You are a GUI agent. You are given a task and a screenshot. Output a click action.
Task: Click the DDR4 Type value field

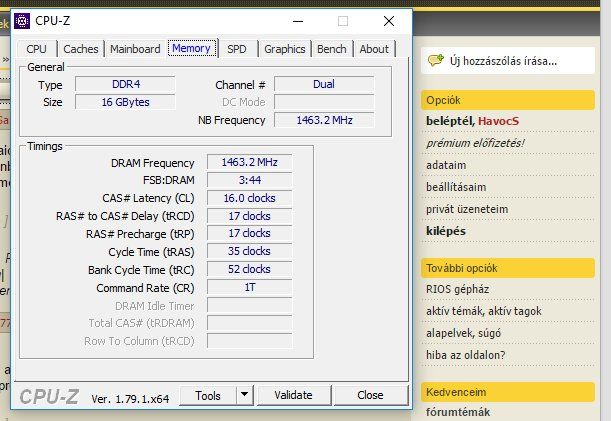pos(125,84)
